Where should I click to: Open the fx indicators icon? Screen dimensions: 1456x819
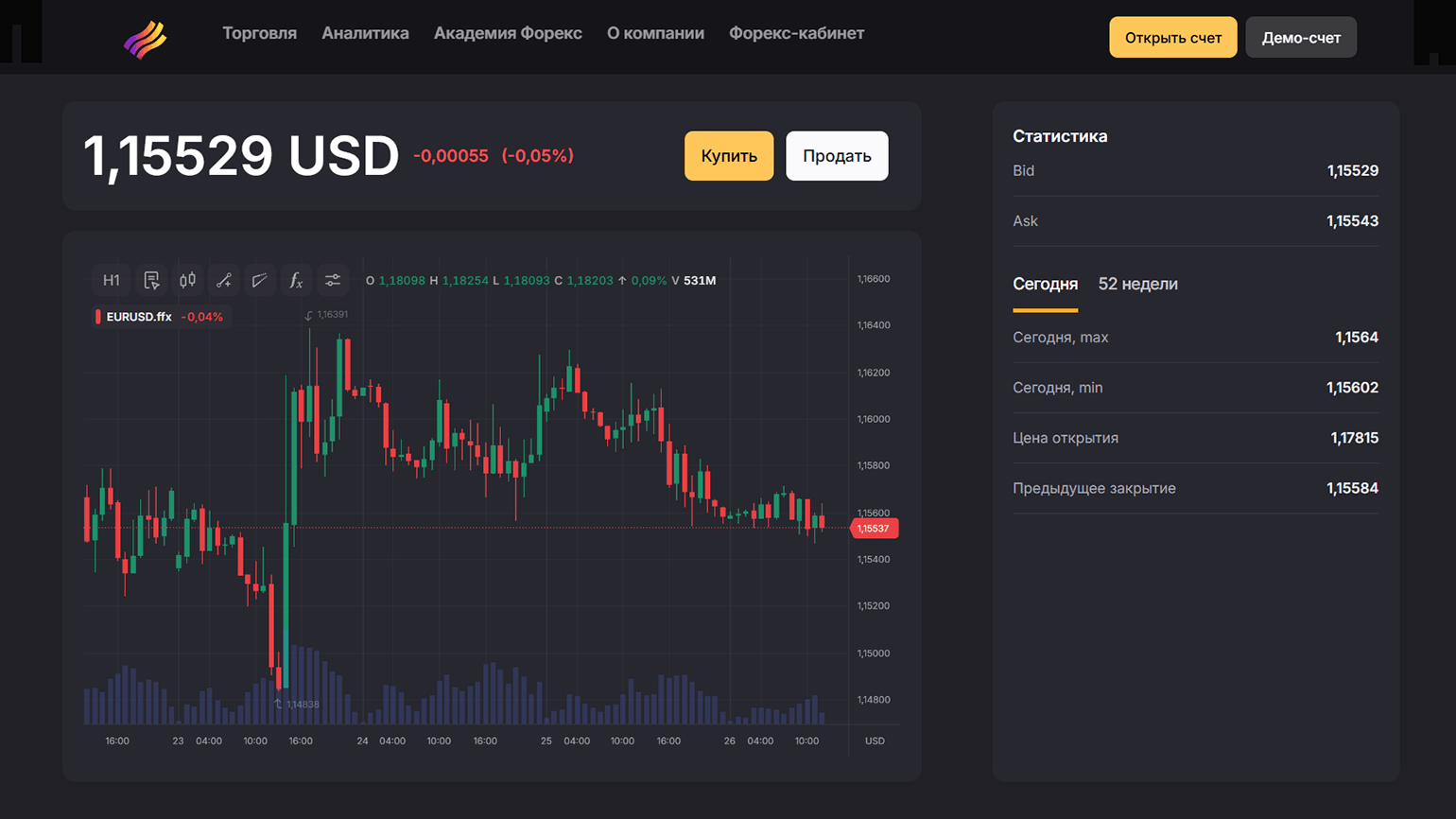pyautogui.click(x=296, y=280)
